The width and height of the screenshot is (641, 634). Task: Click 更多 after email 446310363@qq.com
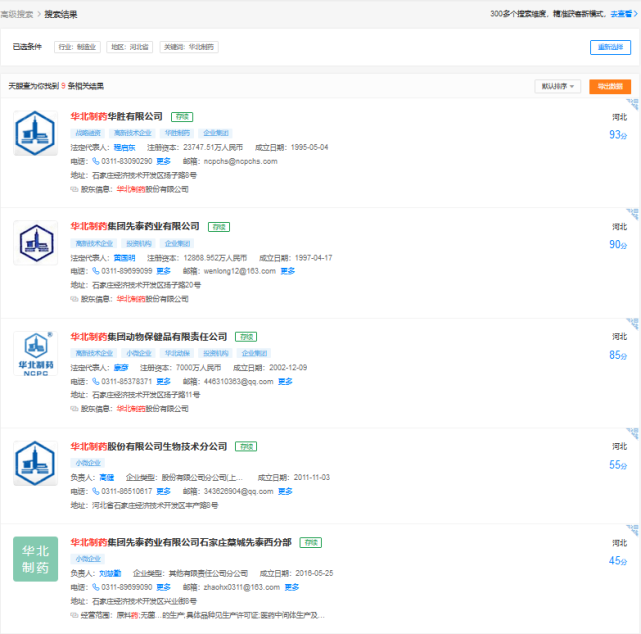[285, 381]
